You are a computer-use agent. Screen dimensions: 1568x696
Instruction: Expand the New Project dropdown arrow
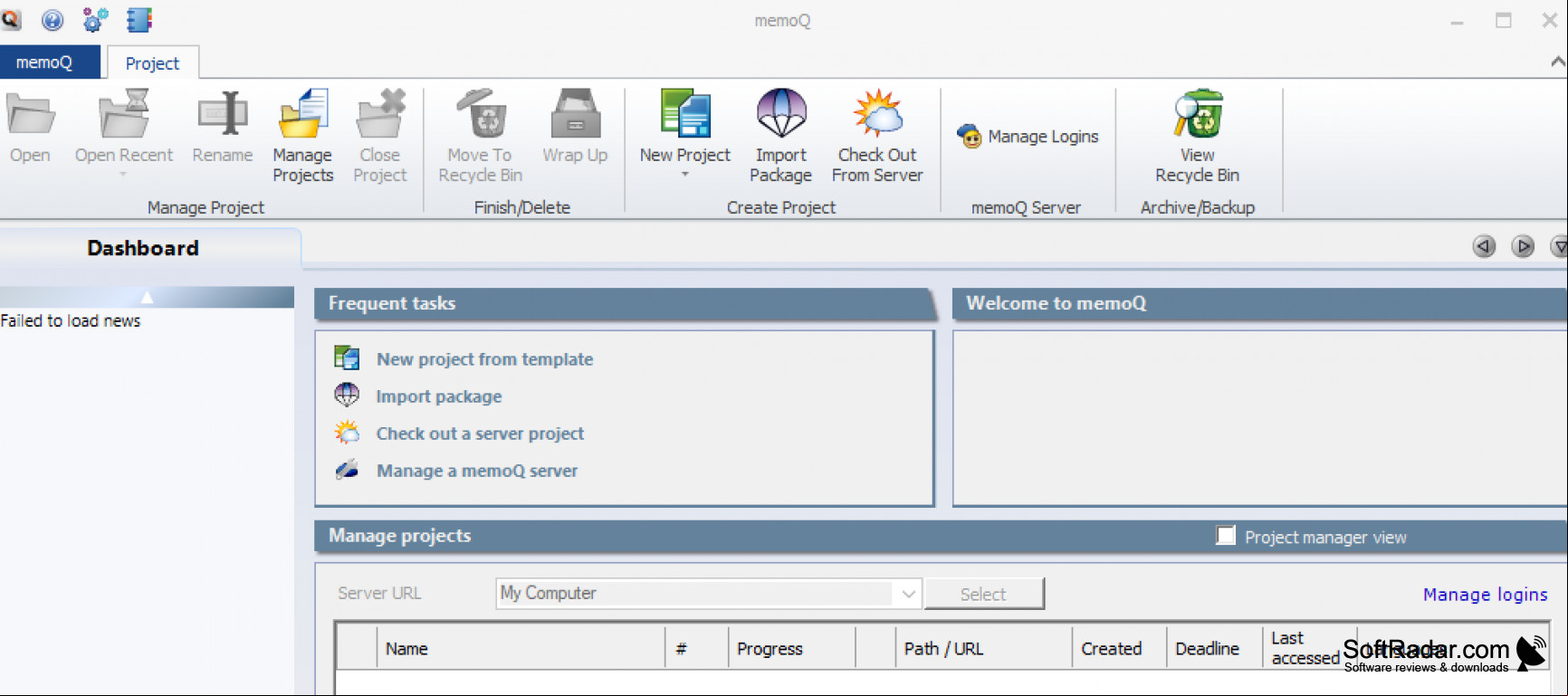tap(685, 175)
